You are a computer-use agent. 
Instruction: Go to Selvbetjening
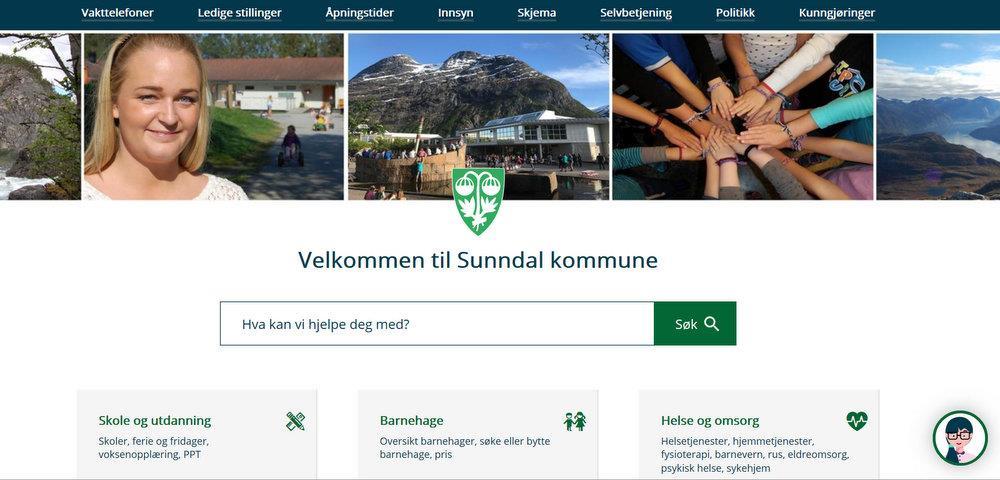636,13
